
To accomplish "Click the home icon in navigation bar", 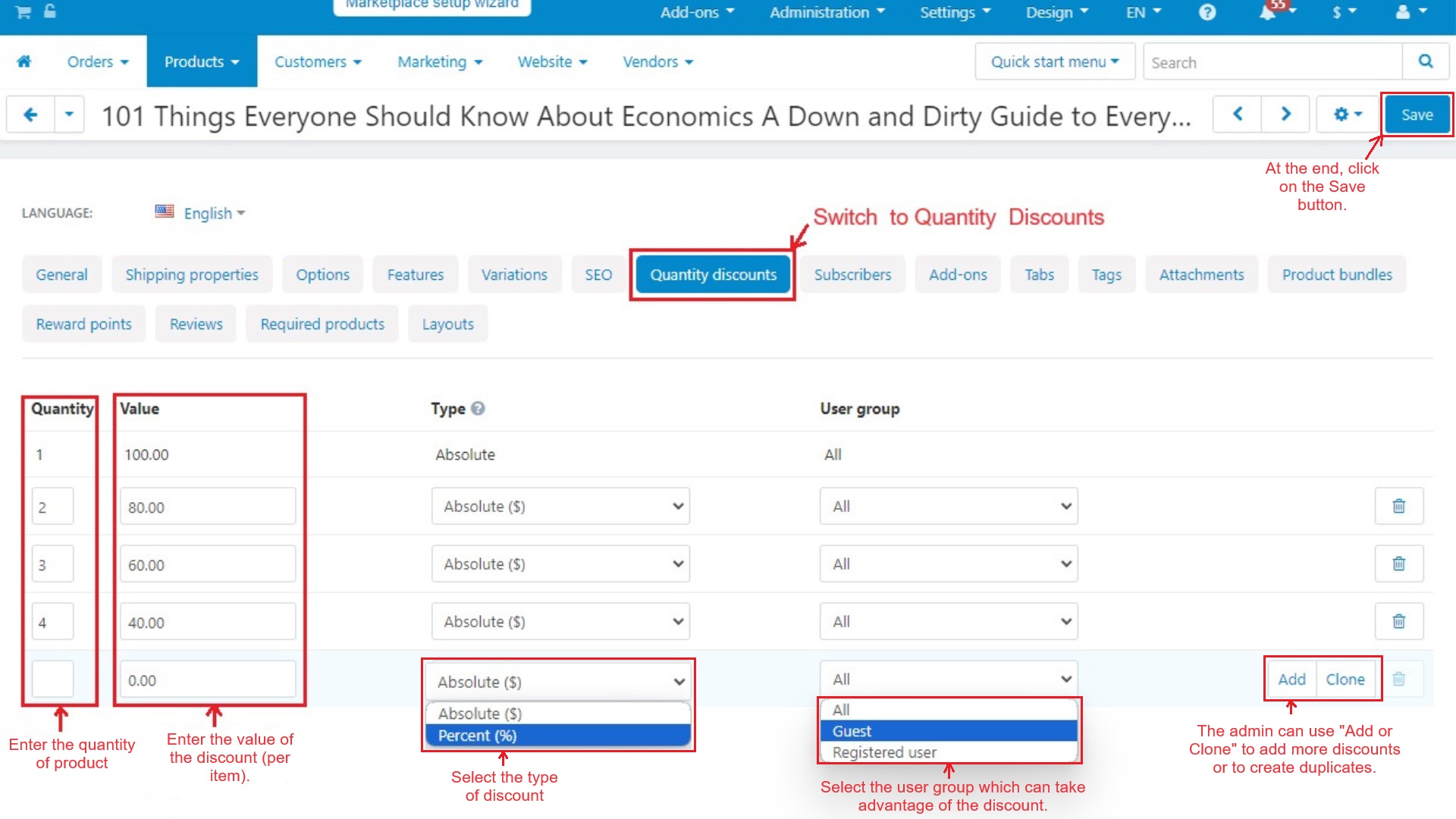I will [24, 61].
